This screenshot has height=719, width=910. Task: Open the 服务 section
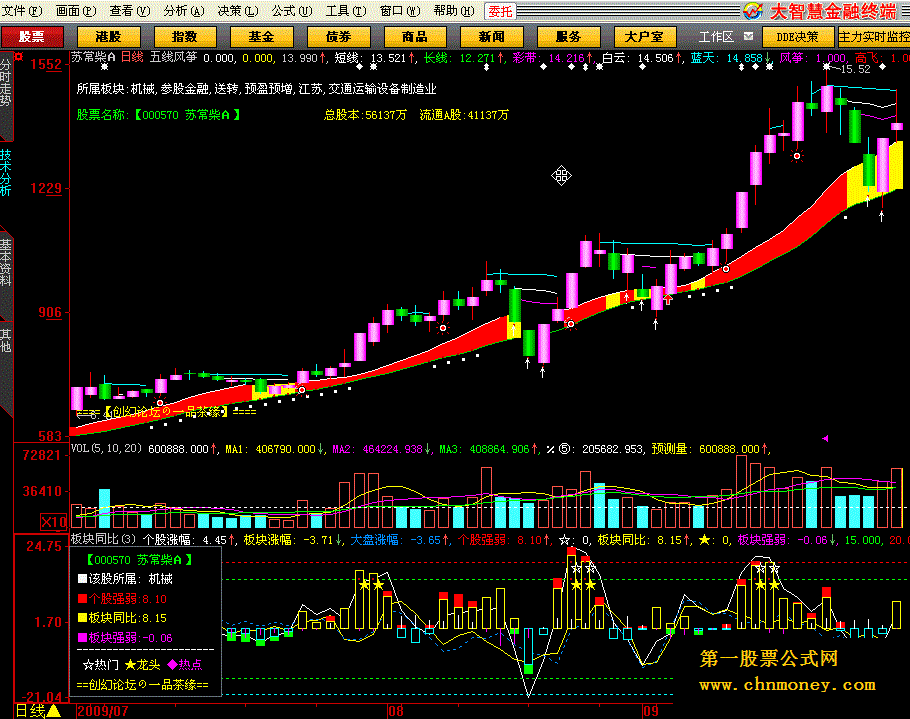pos(568,37)
